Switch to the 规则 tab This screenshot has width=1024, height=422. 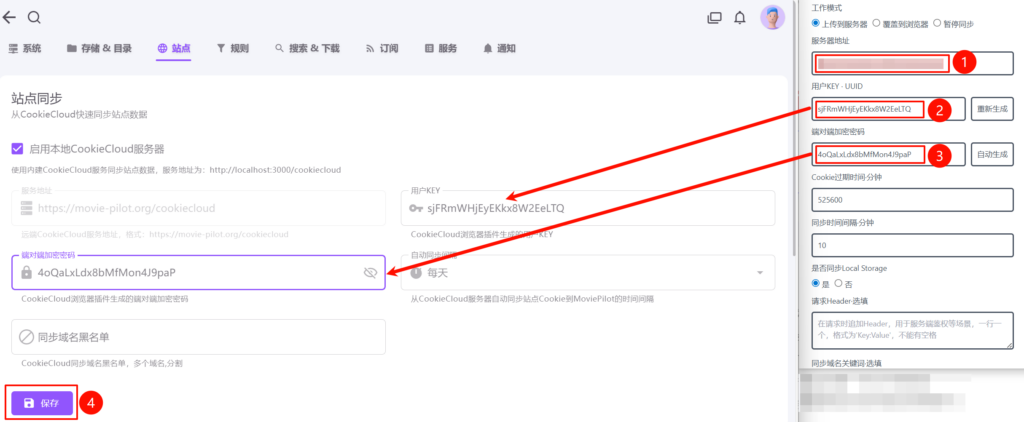(x=232, y=48)
